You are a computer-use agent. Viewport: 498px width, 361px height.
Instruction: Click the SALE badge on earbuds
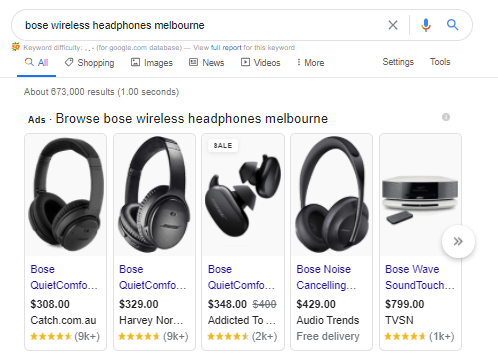click(x=223, y=146)
